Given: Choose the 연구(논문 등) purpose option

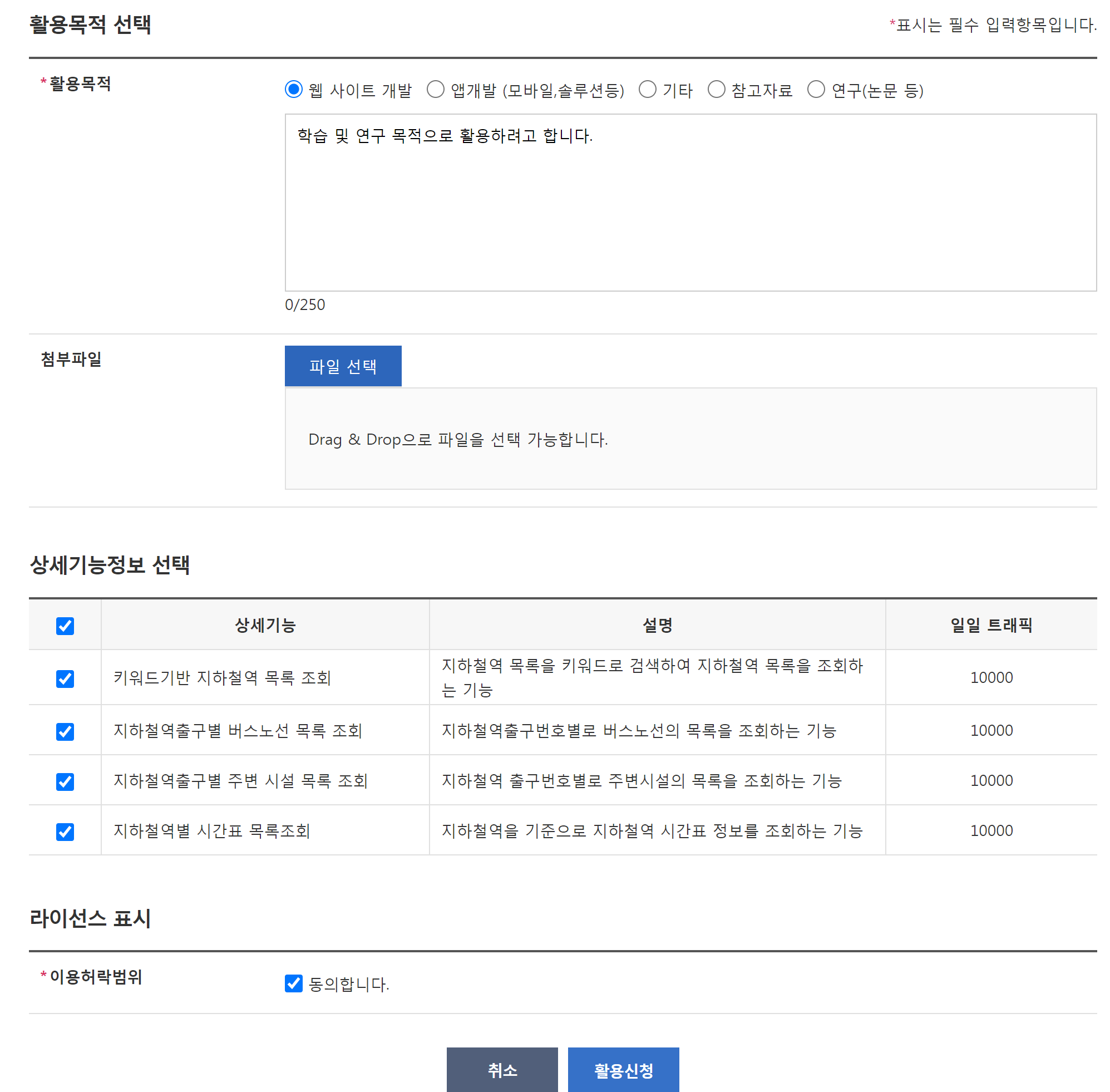Looking at the screenshot, I should [816, 90].
